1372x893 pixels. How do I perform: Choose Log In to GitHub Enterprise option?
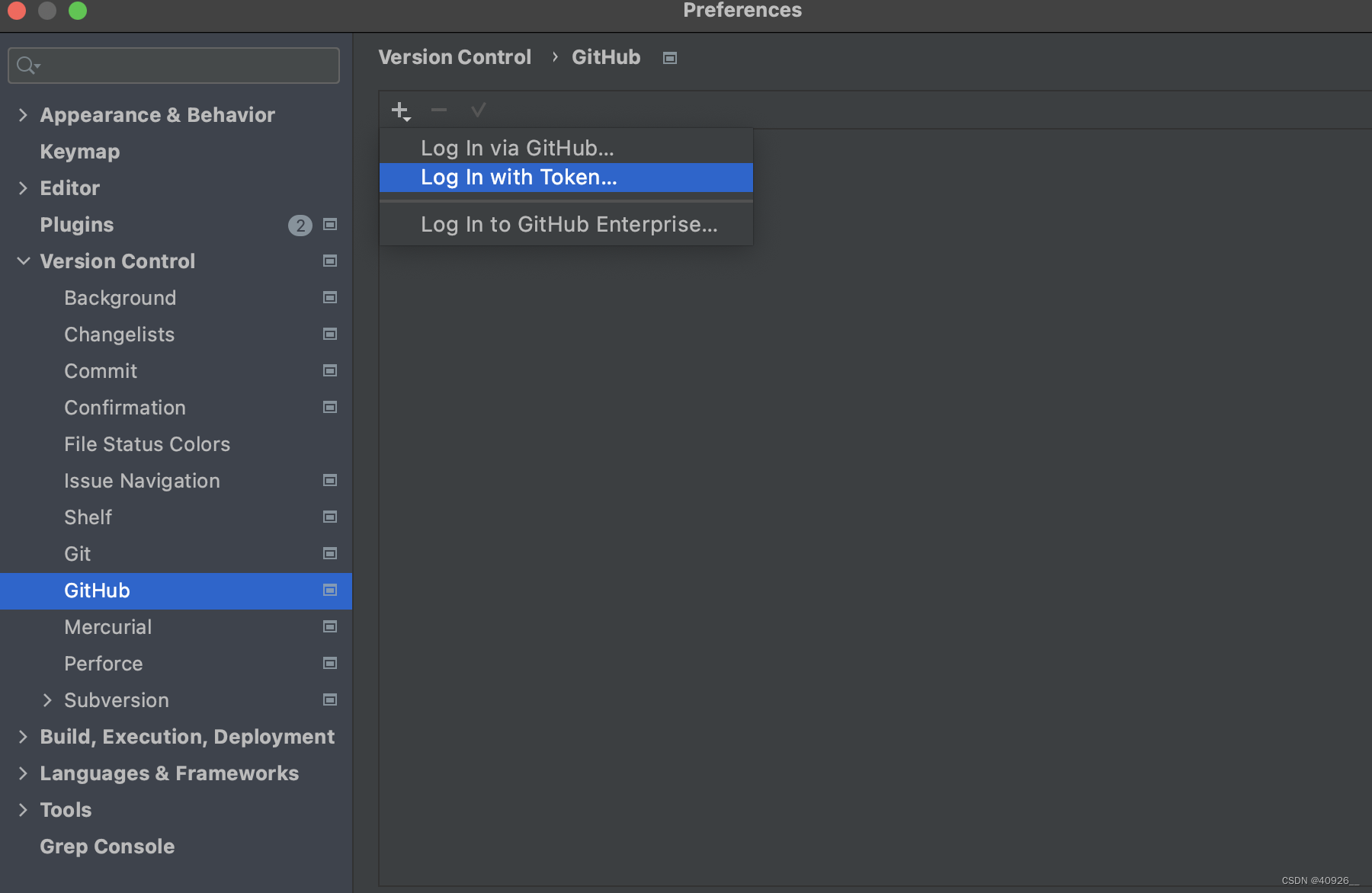(x=566, y=225)
